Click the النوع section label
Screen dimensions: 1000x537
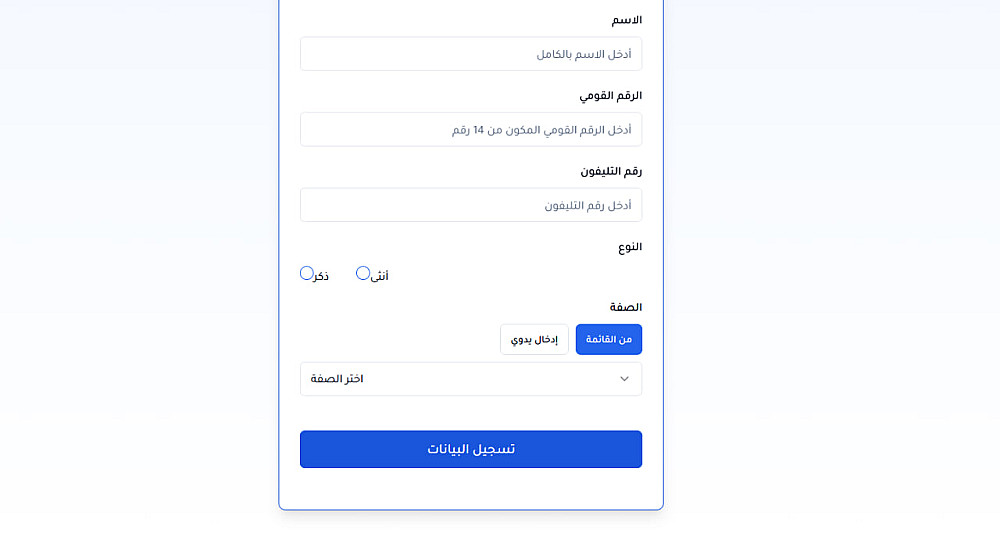(x=627, y=246)
